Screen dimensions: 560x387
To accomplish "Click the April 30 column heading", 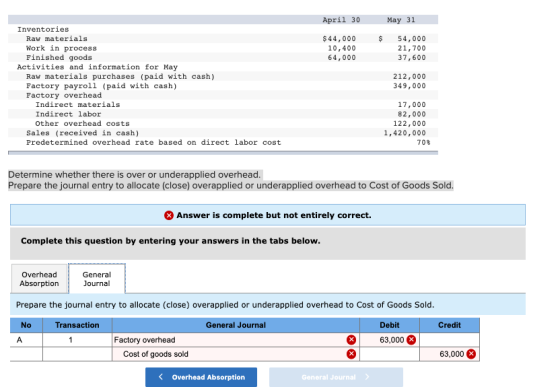I will point(341,20).
